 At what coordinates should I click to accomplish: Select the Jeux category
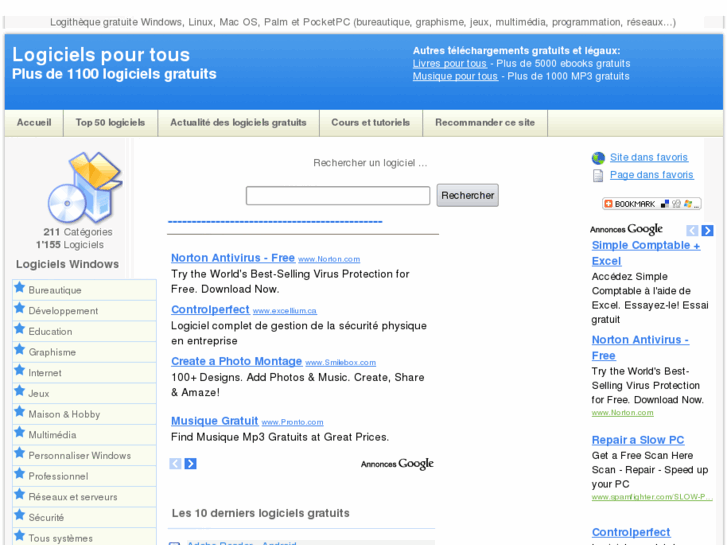84,393
